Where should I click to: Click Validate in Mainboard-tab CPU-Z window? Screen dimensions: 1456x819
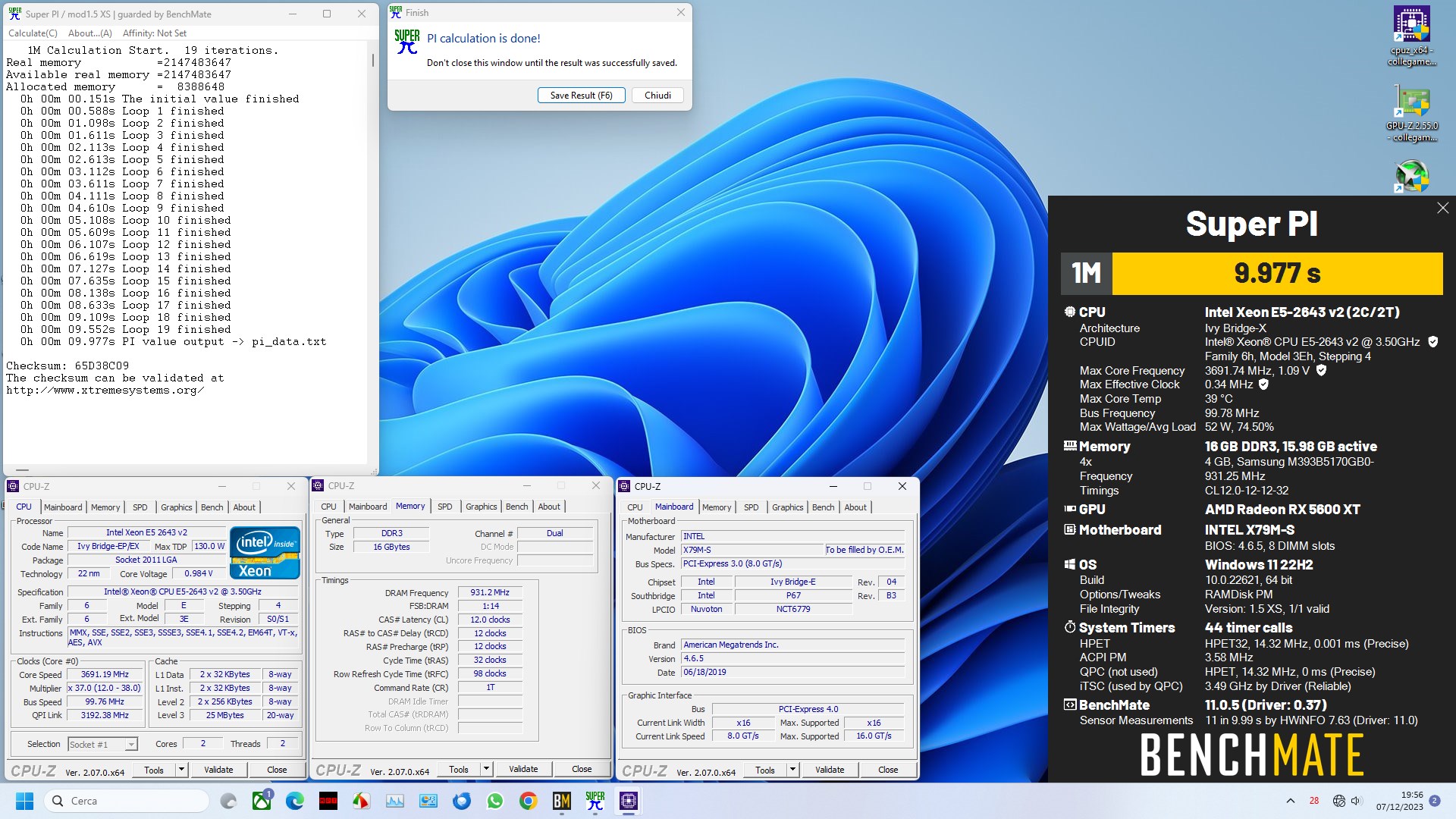(x=830, y=770)
